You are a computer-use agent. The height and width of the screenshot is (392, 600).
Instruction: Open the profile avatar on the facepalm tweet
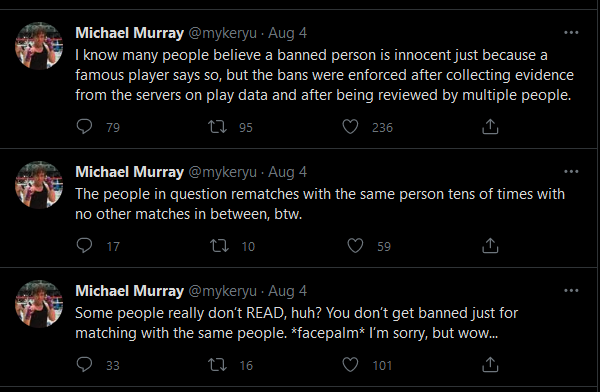pos(39,304)
